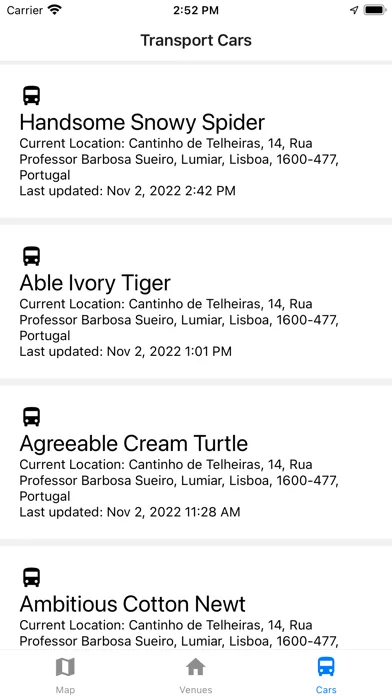Open the Handsome Snowy Spider car title
The image size is (392, 696).
click(x=142, y=123)
